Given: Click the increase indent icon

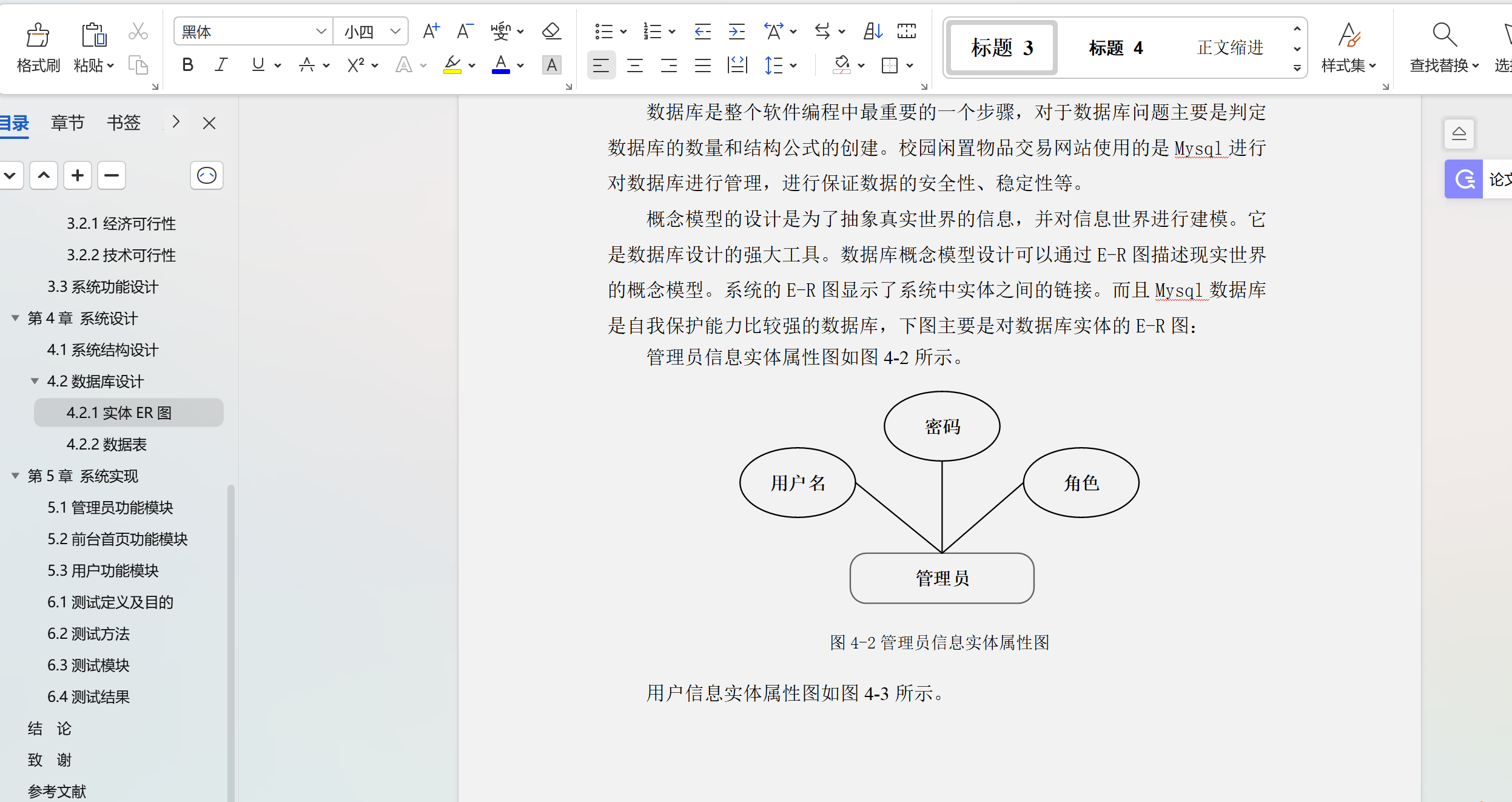Looking at the screenshot, I should tap(736, 31).
